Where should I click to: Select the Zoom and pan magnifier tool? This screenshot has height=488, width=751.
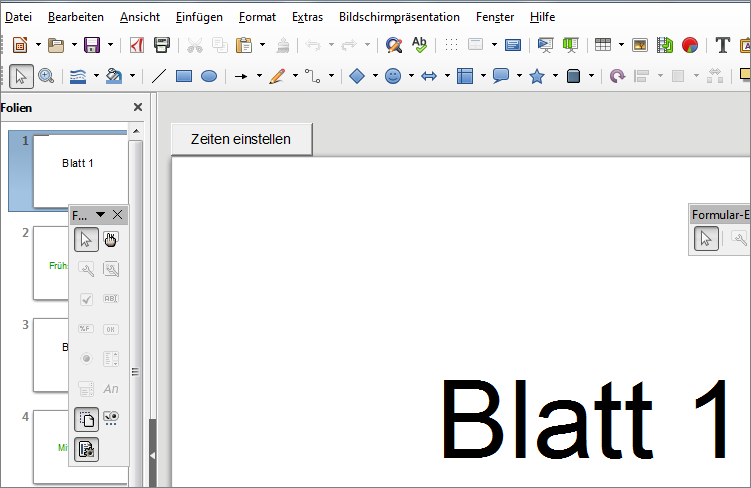(46, 76)
